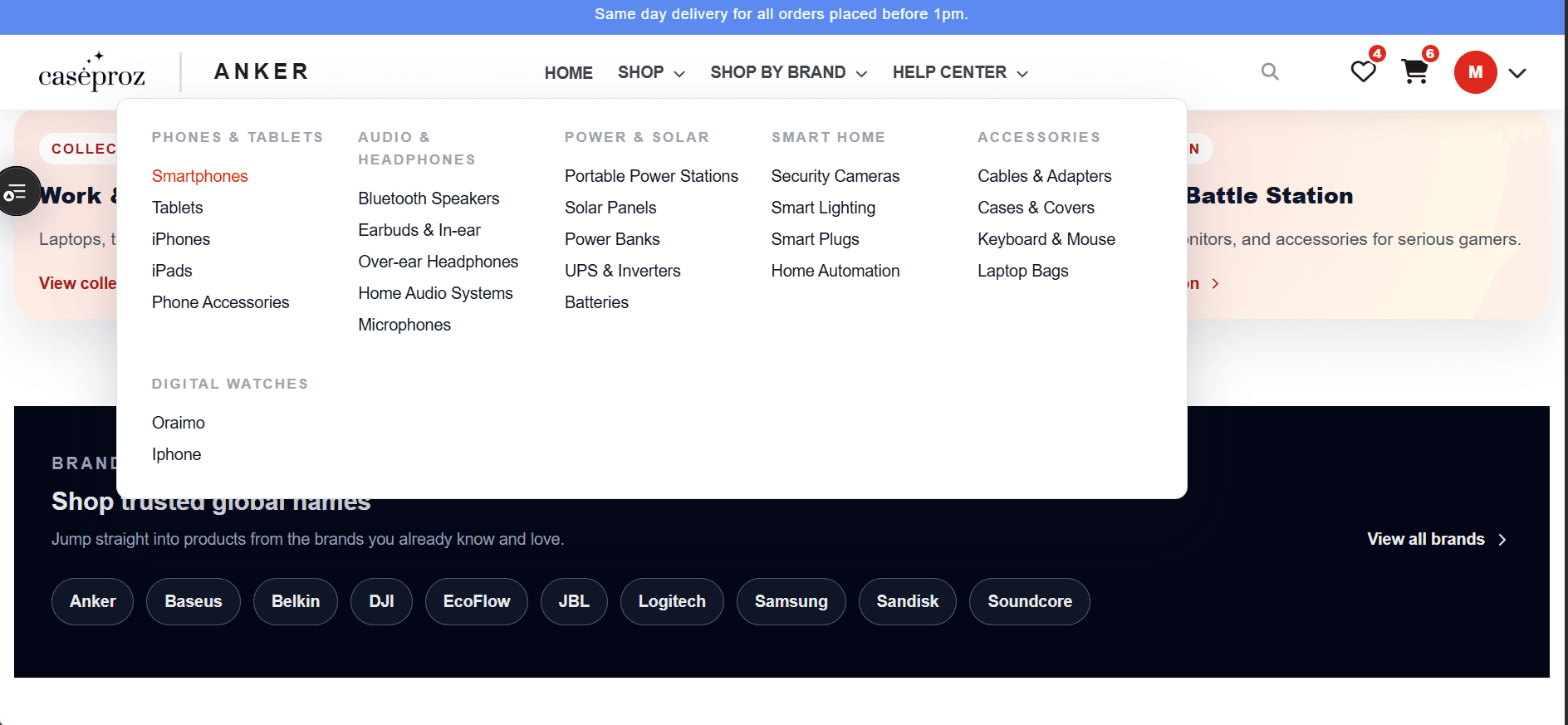Collapse the SHOP dropdown menu
Viewport: 1568px width, 725px height.
pyautogui.click(x=651, y=73)
